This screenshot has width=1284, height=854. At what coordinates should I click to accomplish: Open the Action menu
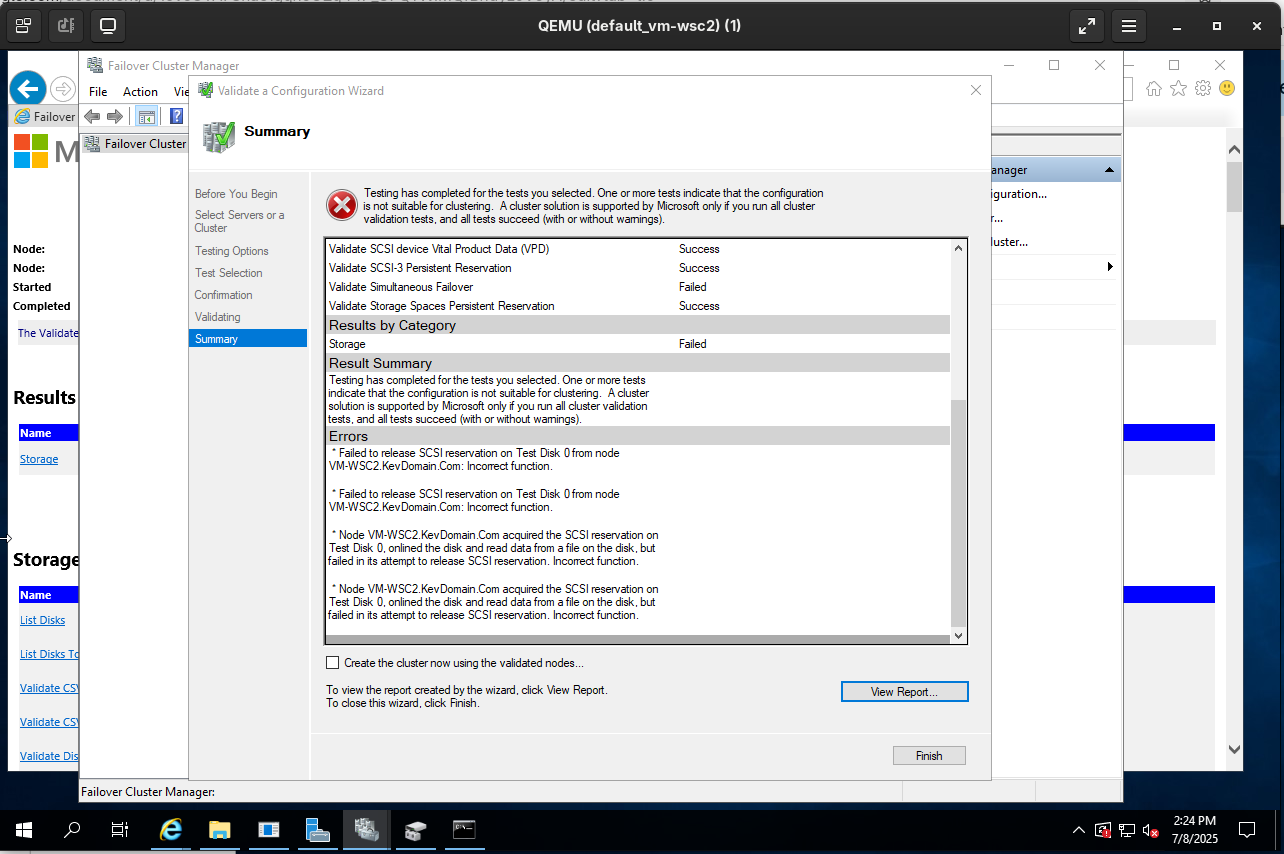coord(140,92)
